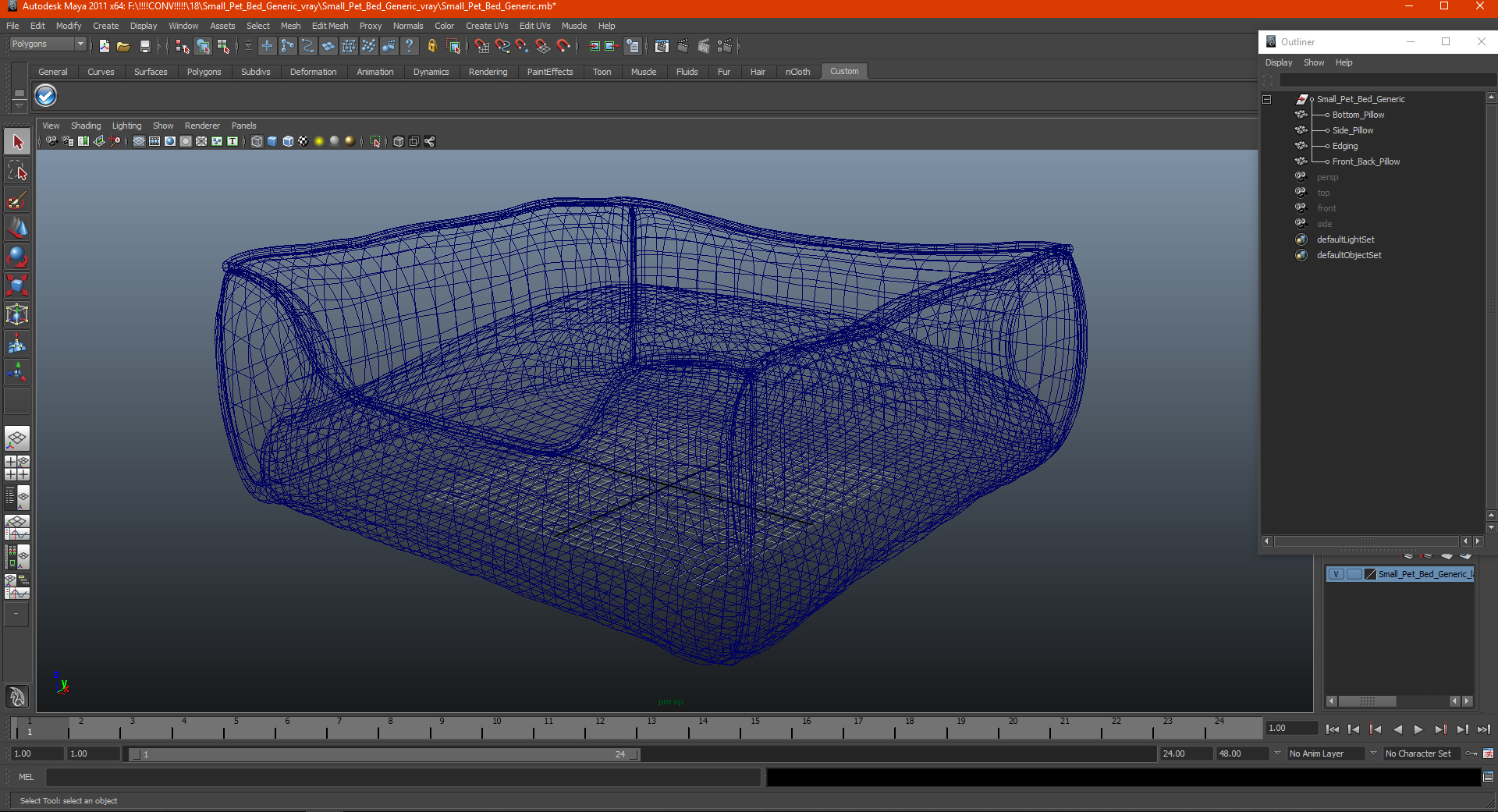Choose the Rotate tool sphere icon
1498x812 pixels.
tap(17, 257)
